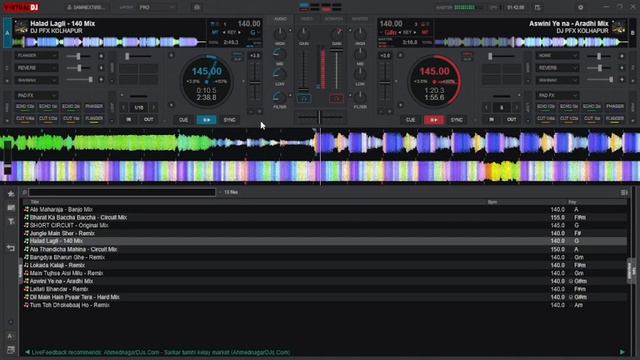Image resolution: width=640 pixels, height=360 pixels.
Task: Click the browser search input field
Action: pos(122,192)
